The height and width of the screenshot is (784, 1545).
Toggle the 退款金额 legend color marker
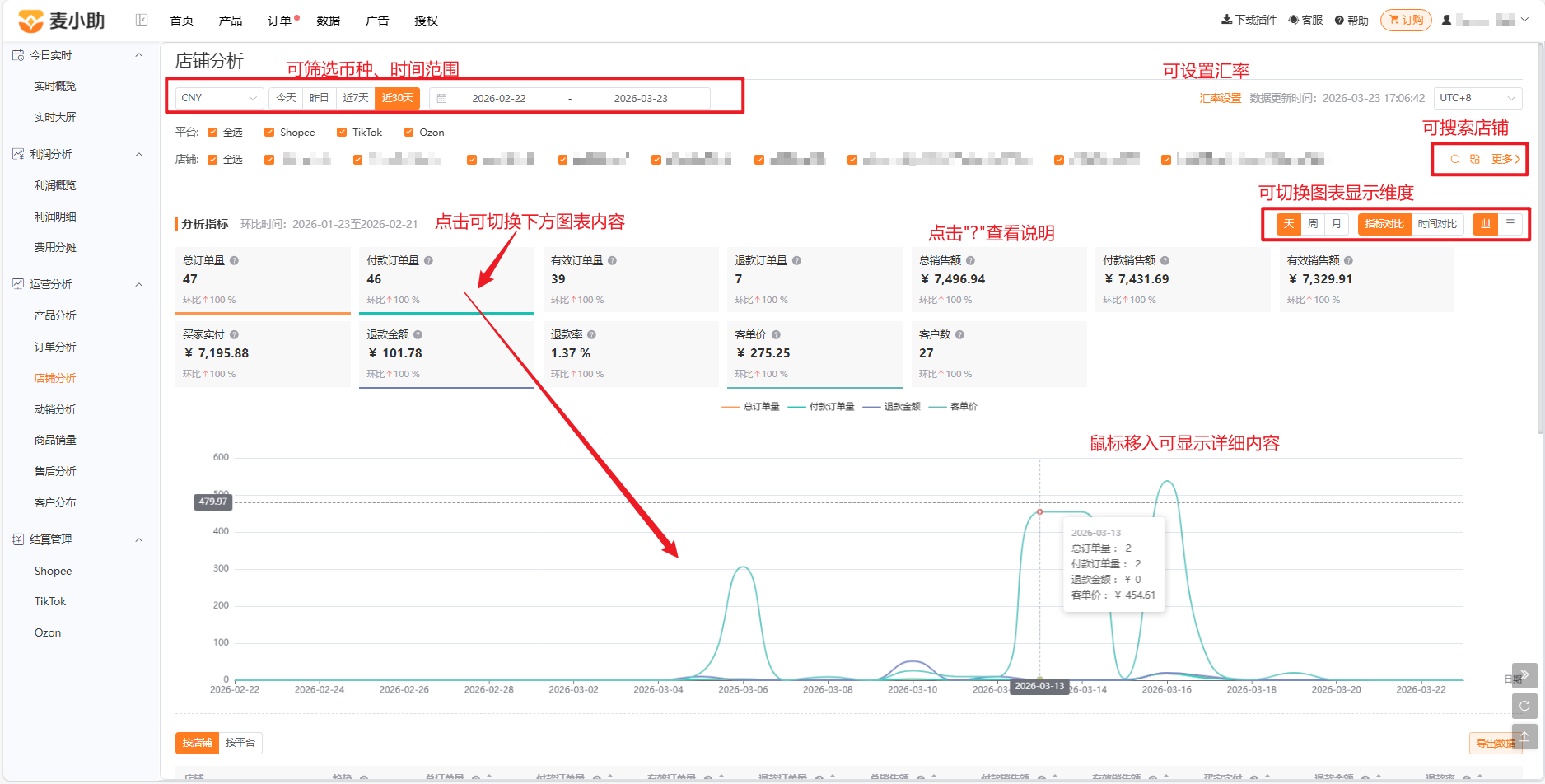(x=871, y=407)
